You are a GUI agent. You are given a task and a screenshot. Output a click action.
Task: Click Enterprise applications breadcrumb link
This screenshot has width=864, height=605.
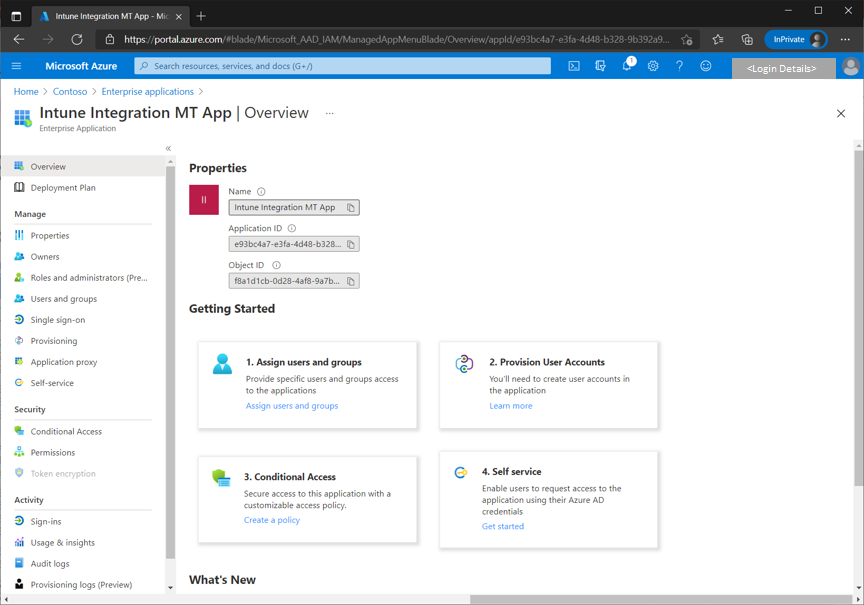[x=148, y=91]
